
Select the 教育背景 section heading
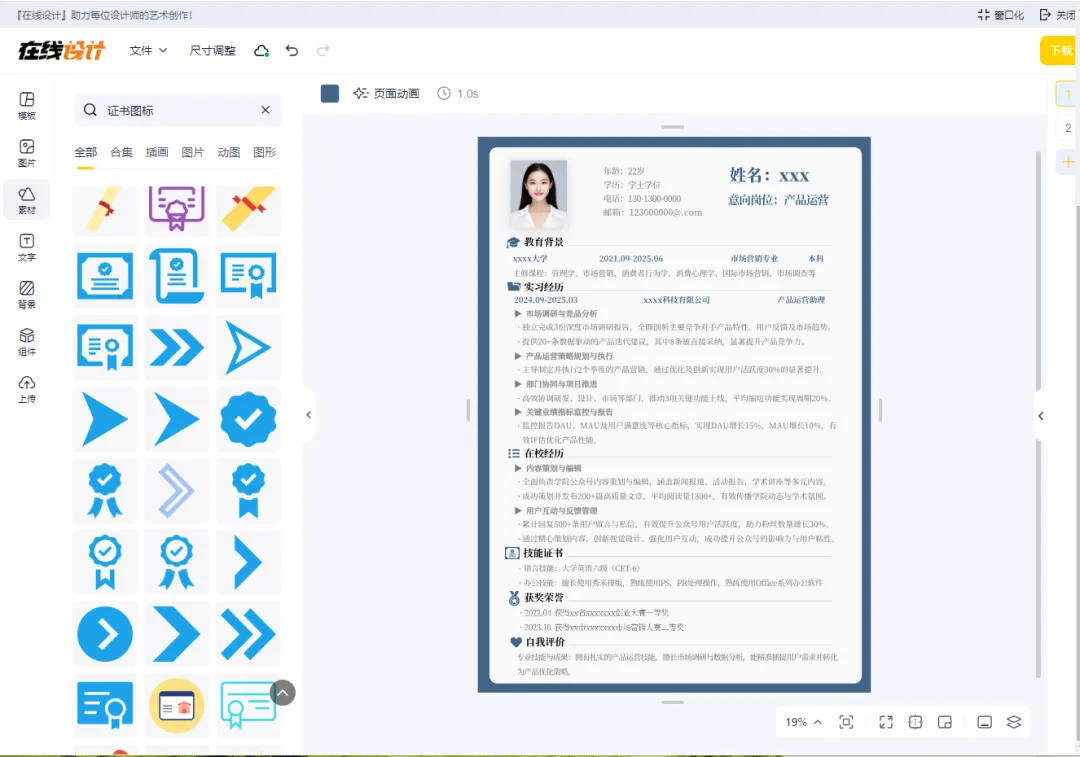(544, 242)
